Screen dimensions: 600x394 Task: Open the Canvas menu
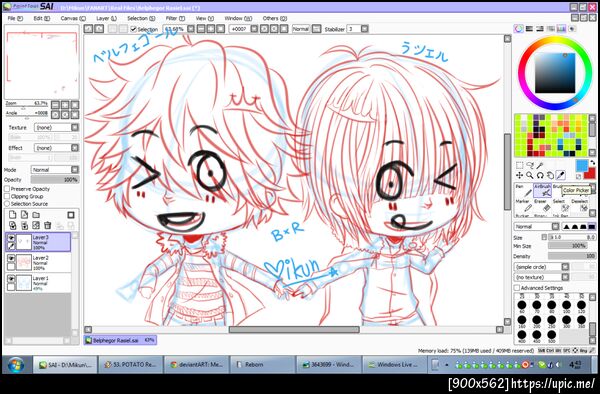[73, 18]
